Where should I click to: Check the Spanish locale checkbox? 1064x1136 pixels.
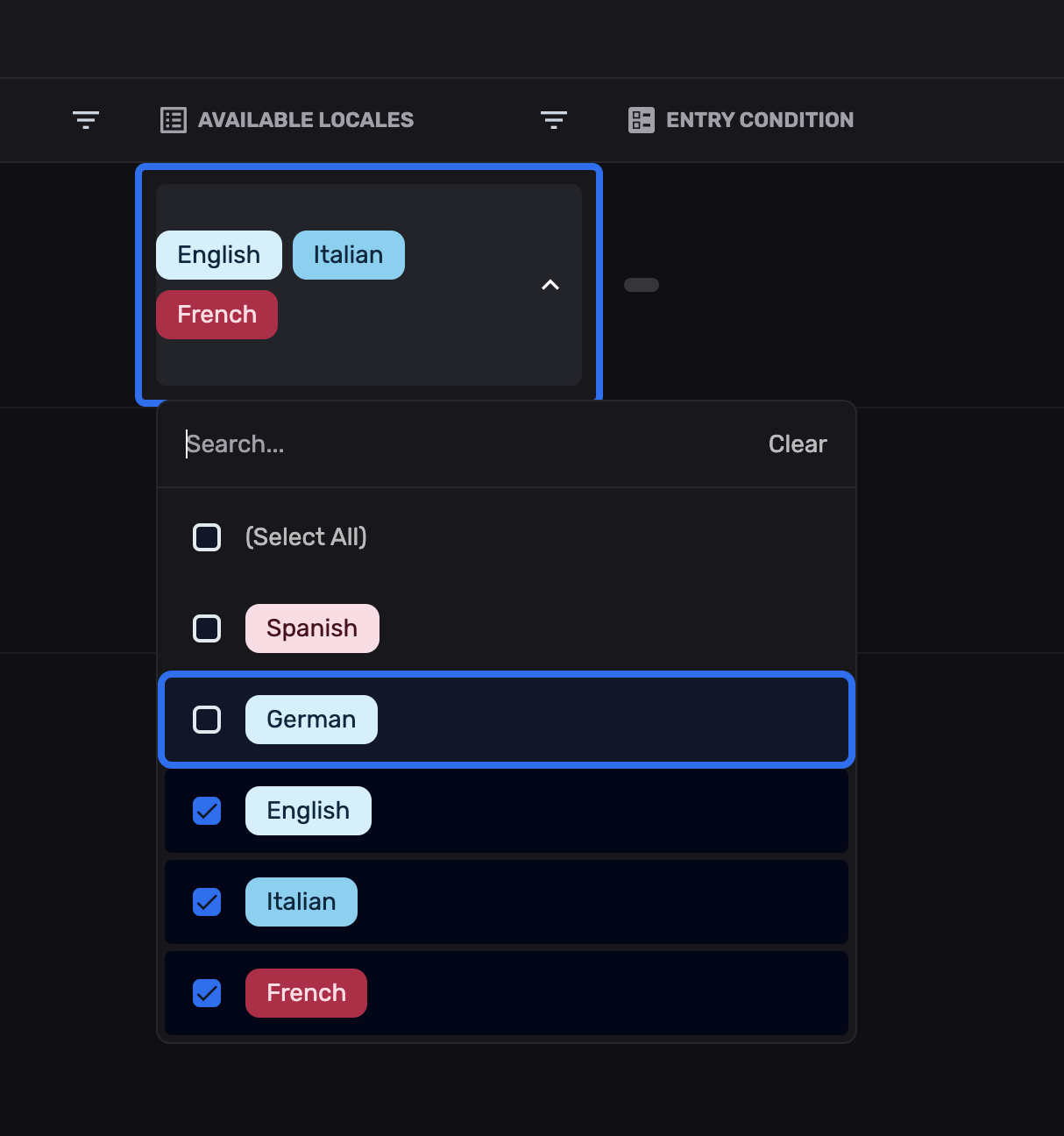point(207,628)
